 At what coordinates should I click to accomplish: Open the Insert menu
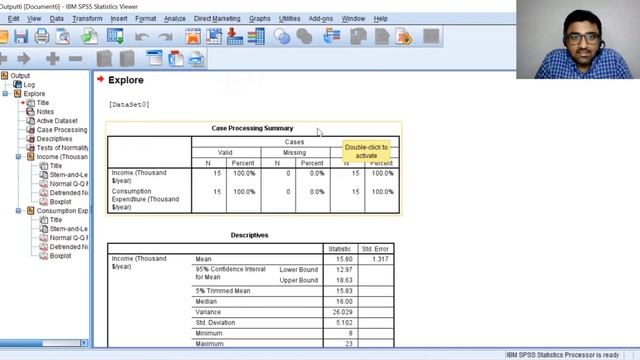pyautogui.click(x=119, y=19)
